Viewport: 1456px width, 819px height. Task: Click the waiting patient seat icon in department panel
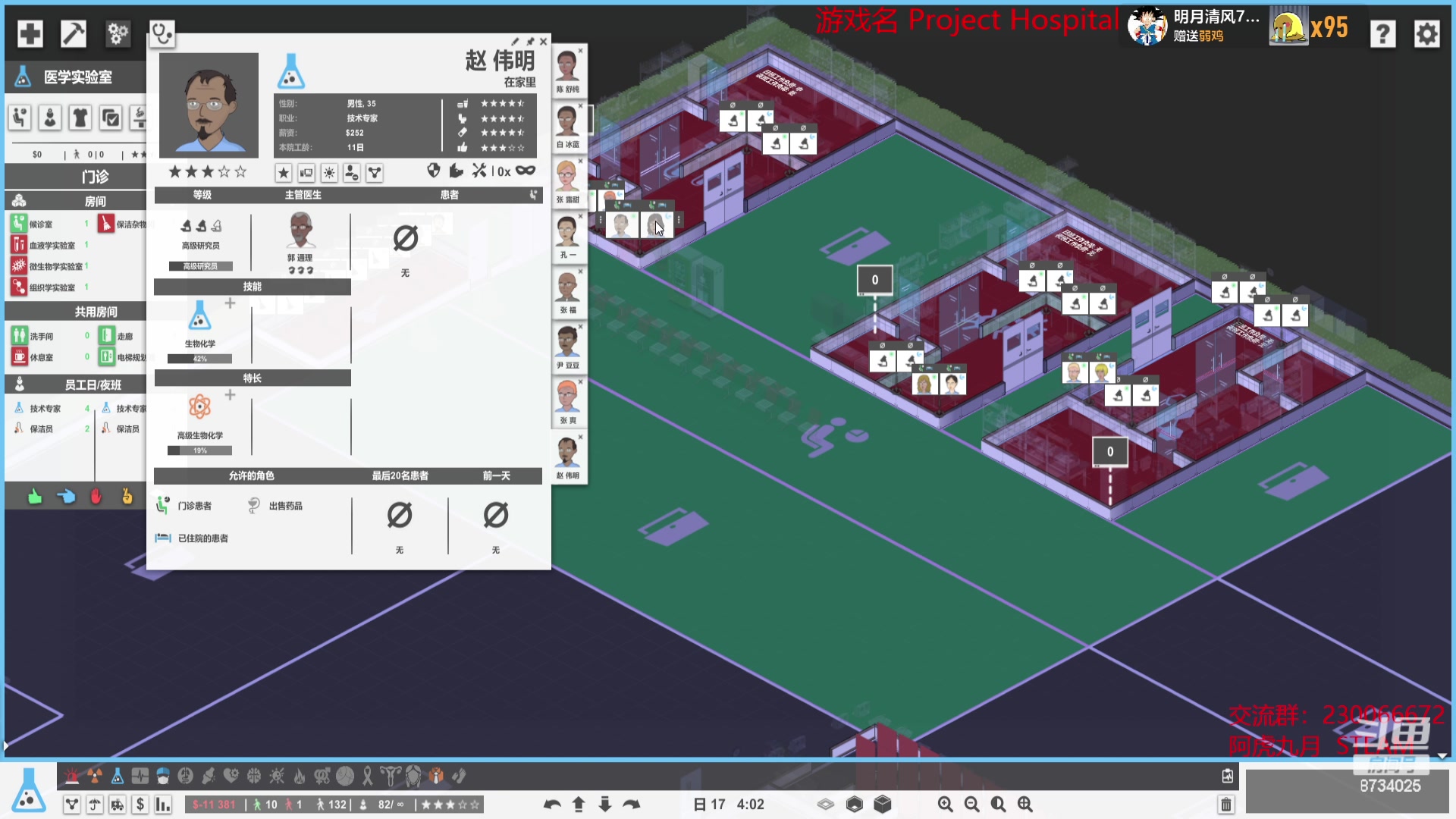[x=20, y=118]
